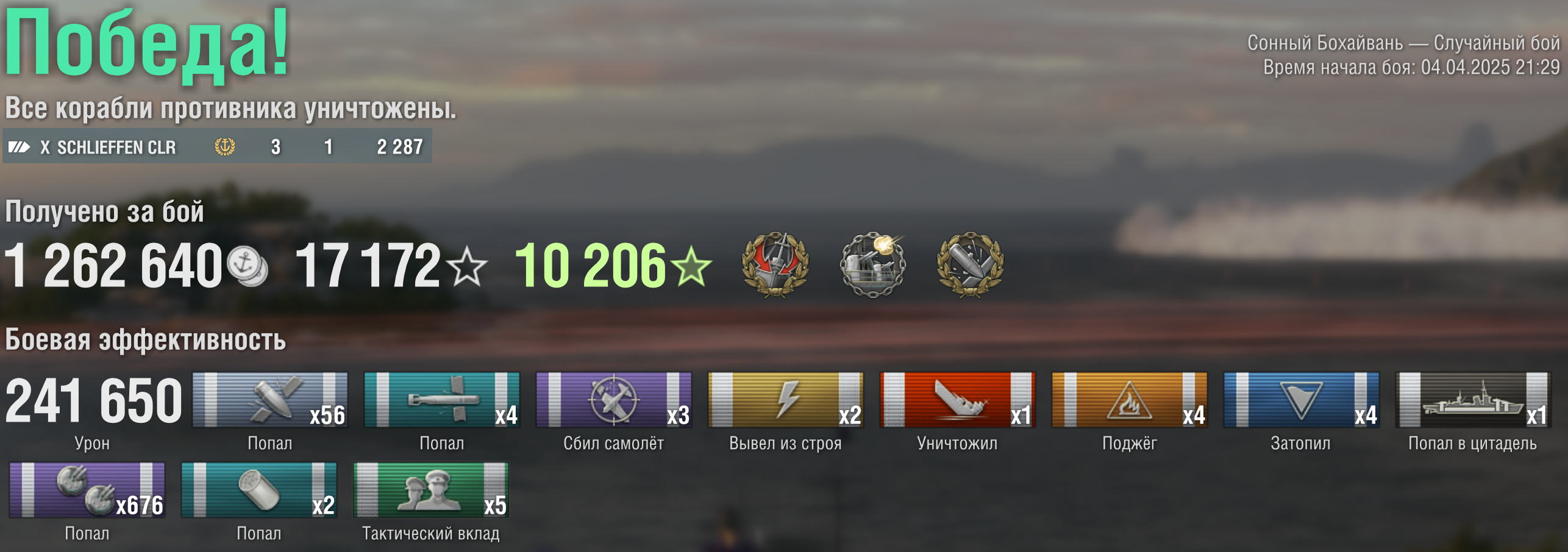This screenshot has height=552, width=1568.
Task: Click the first achievement medal with red arrows
Action: (x=775, y=264)
